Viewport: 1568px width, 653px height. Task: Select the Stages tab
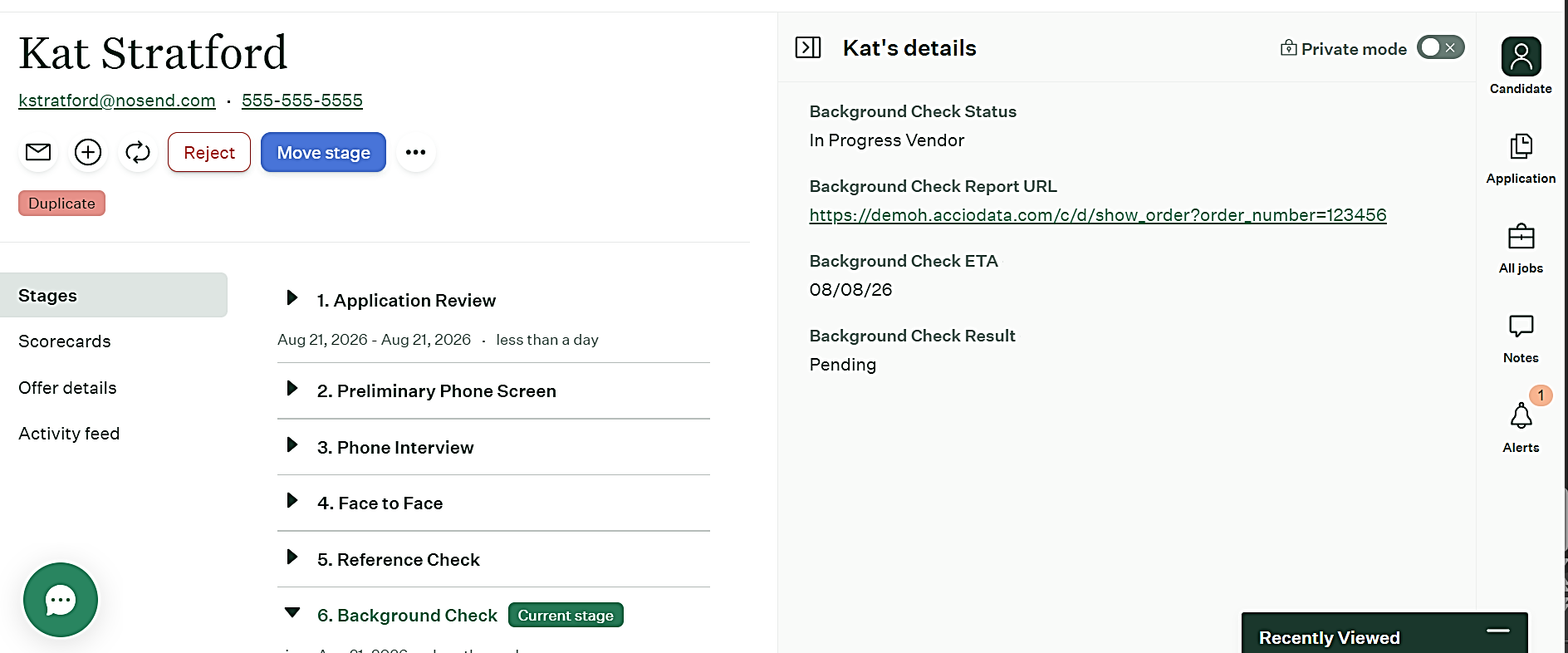click(x=114, y=295)
